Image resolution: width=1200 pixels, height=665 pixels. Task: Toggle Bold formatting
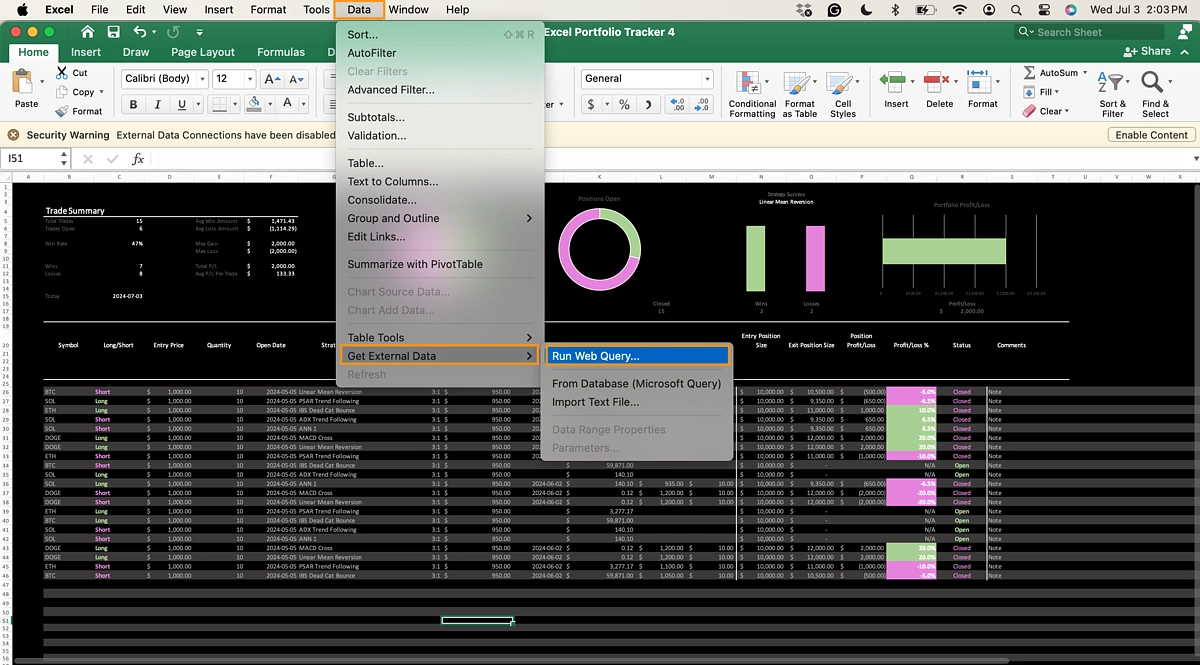[134, 104]
